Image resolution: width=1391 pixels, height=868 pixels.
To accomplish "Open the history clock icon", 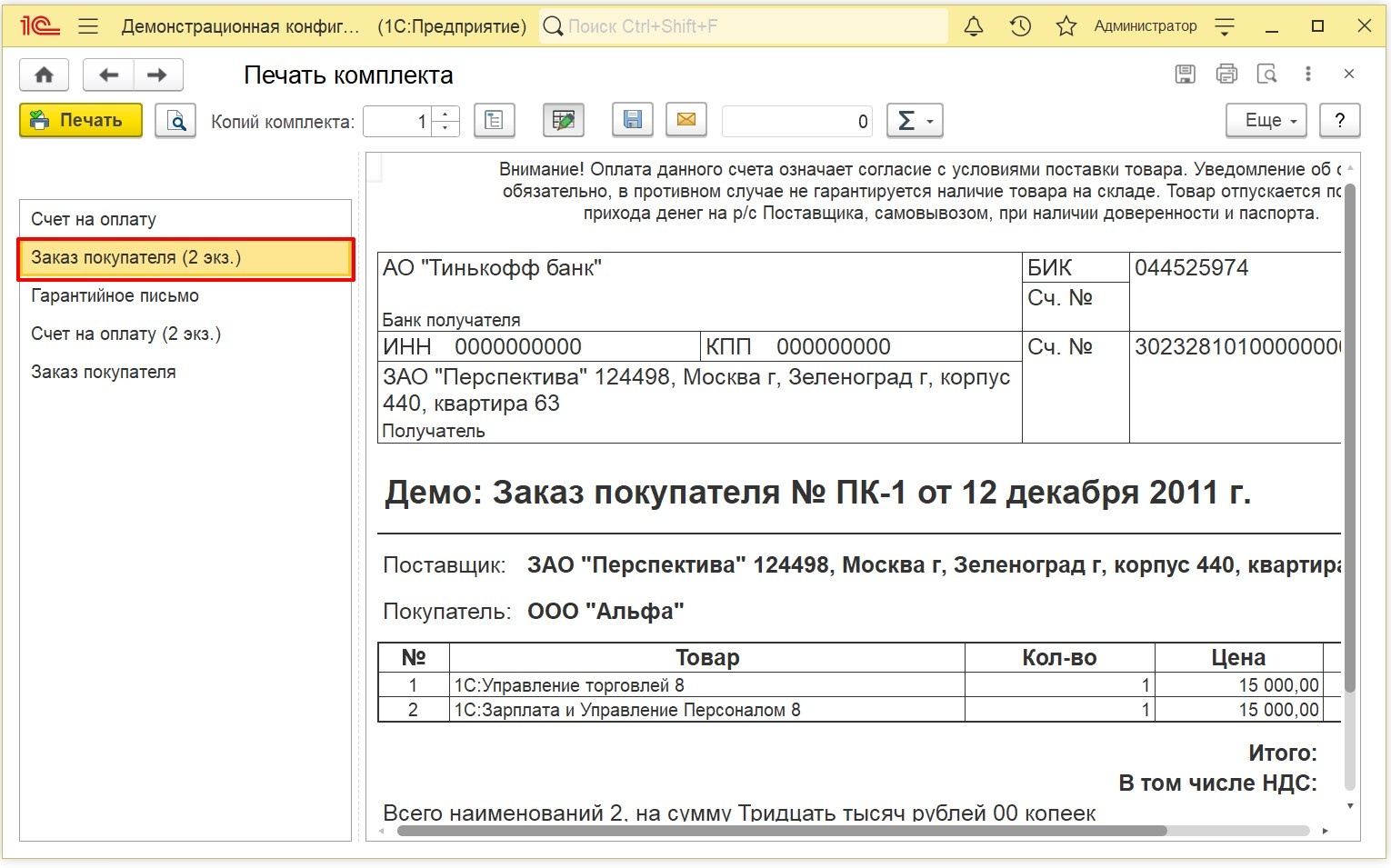I will (1020, 26).
